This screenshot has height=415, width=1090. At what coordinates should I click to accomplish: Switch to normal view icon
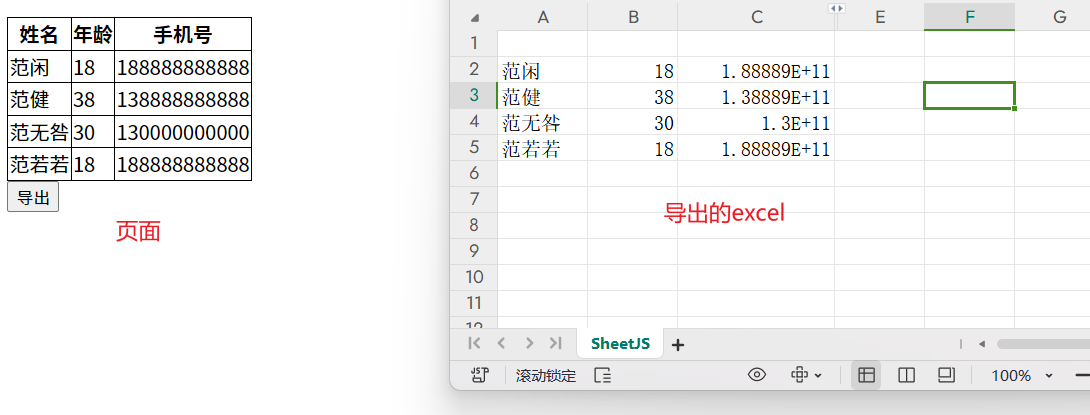pyautogui.click(x=867, y=375)
